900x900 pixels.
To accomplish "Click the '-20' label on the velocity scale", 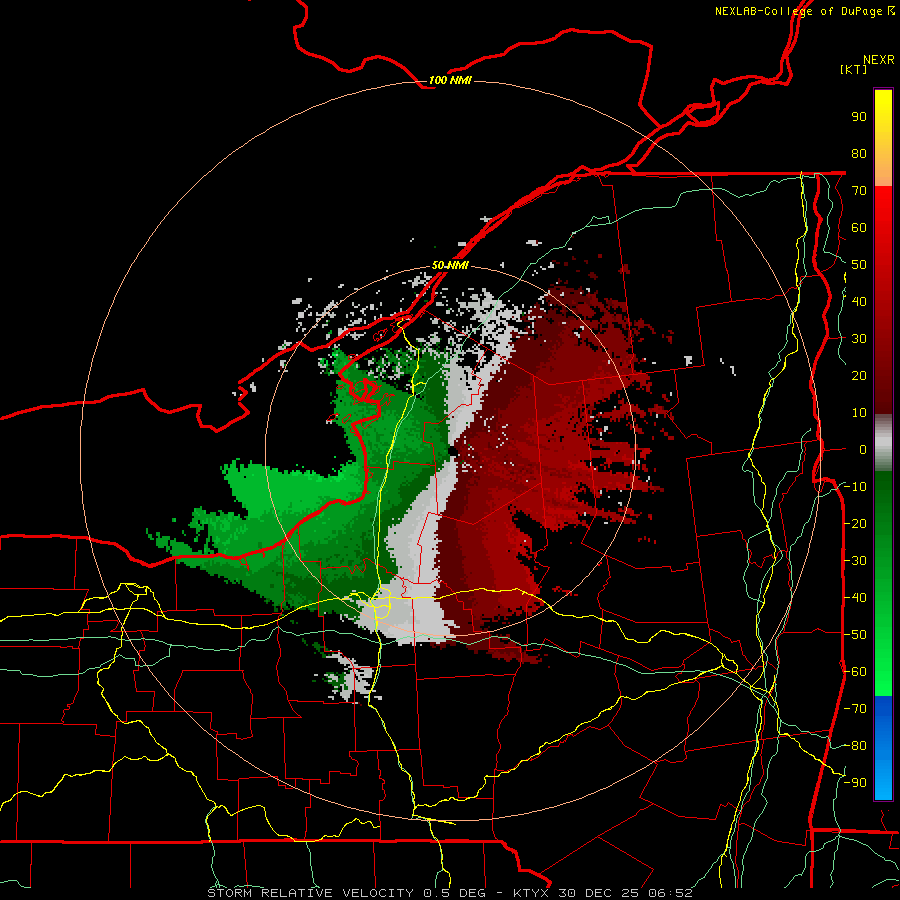I will click(x=855, y=524).
